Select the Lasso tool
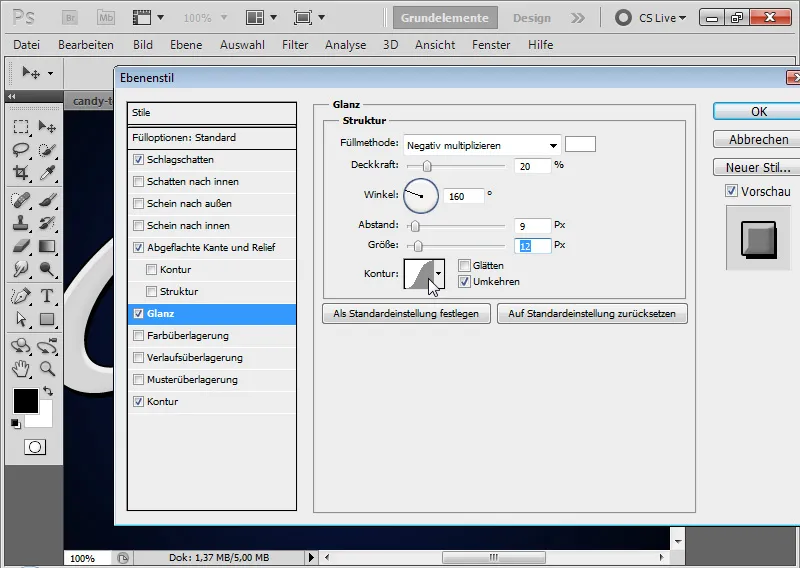Screen dimensions: 800x568 [20, 150]
